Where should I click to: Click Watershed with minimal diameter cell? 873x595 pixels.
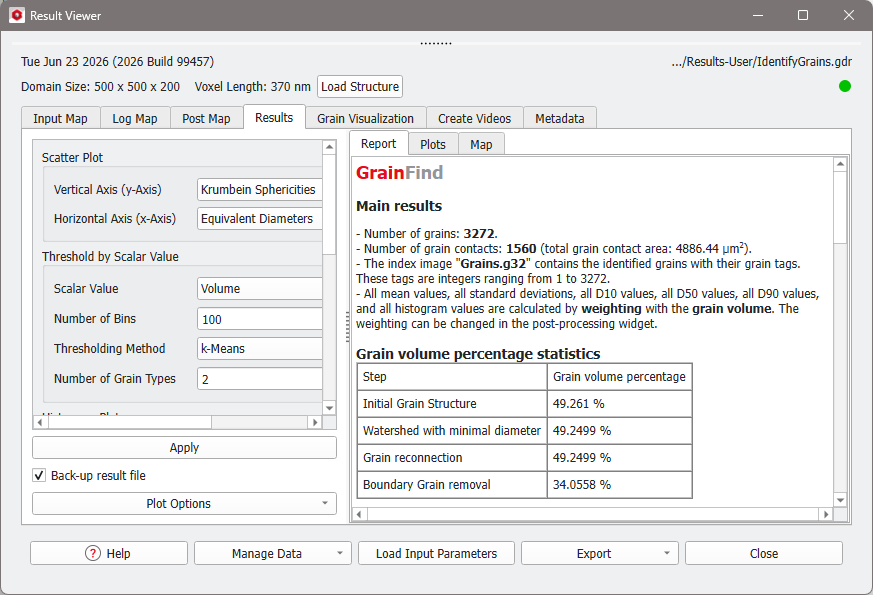tap(452, 430)
